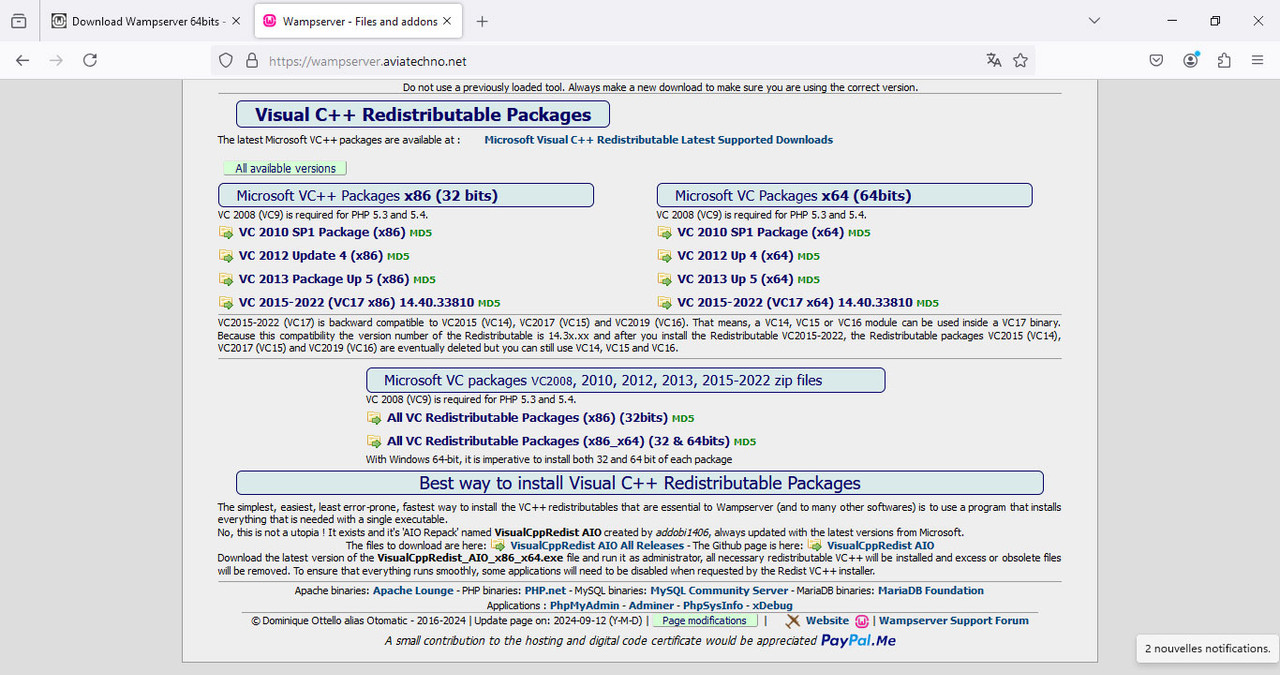Open the VisualCppRedist AIO Github page link
Image resolution: width=1280 pixels, height=675 pixels.
[880, 546]
